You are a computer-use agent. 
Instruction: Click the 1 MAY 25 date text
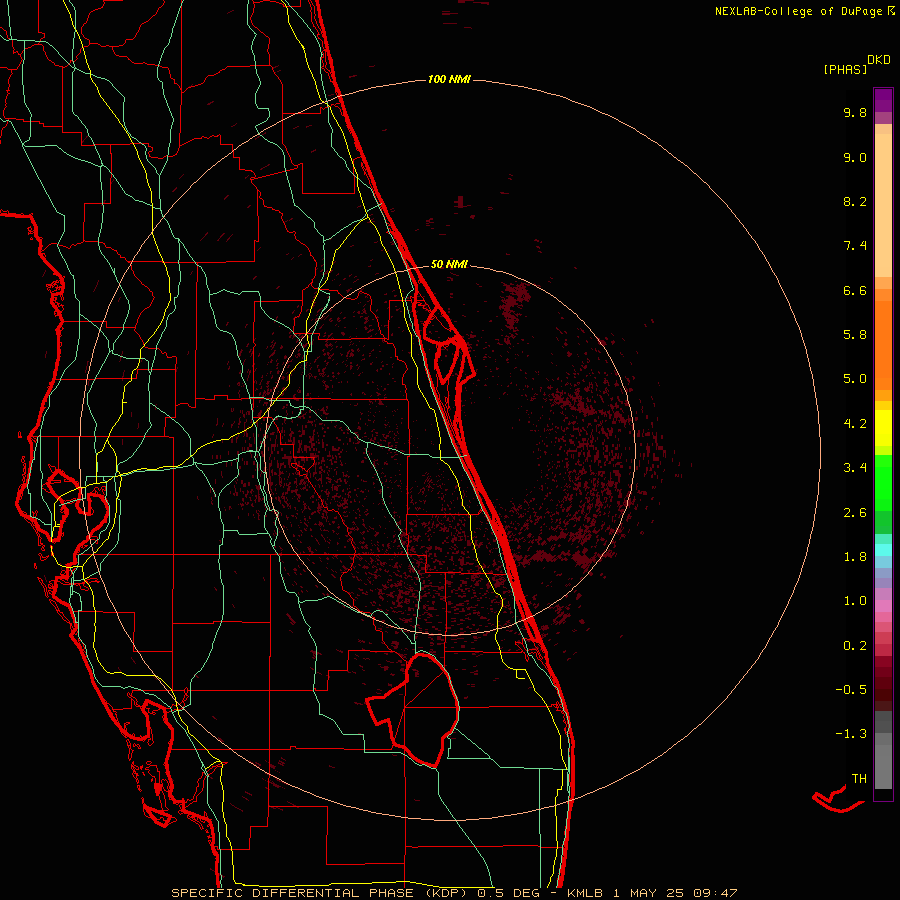648,893
